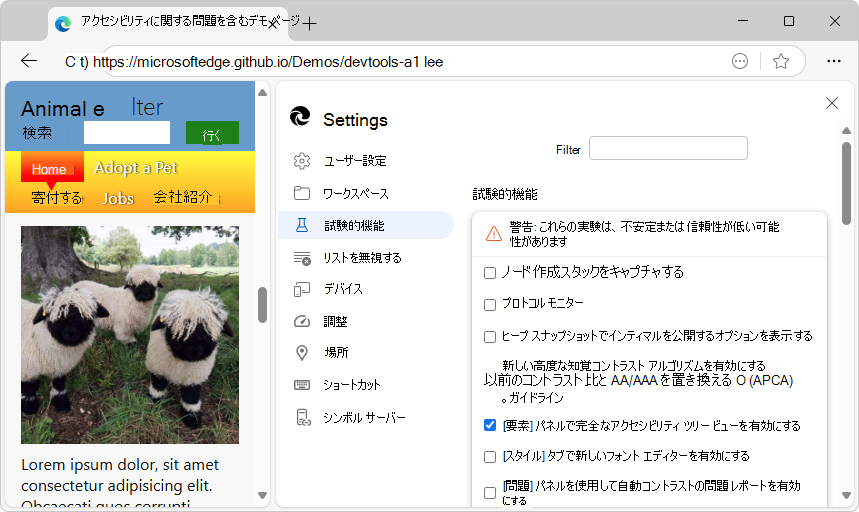Click the ignore list icon
Screen dimensions: 859x512
pos(302,258)
